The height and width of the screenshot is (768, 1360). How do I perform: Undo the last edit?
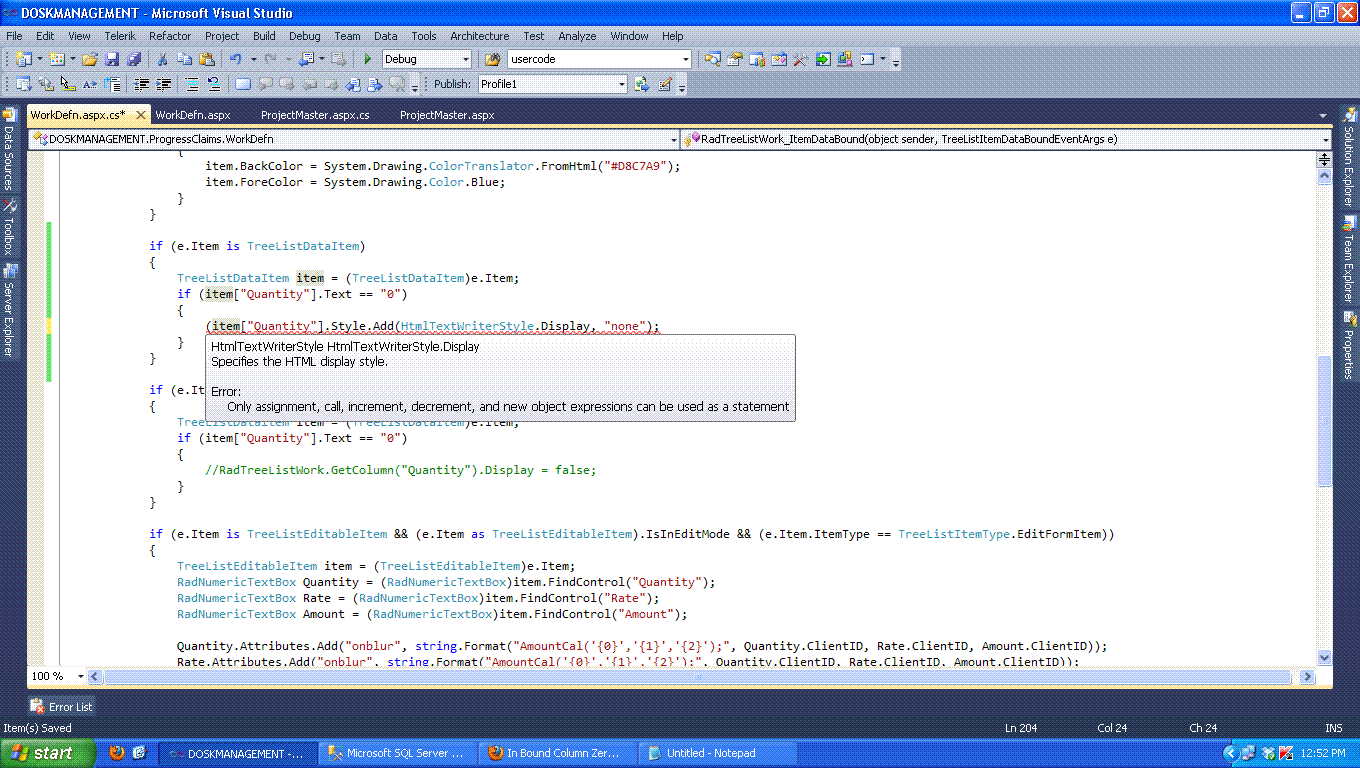pyautogui.click(x=235, y=60)
